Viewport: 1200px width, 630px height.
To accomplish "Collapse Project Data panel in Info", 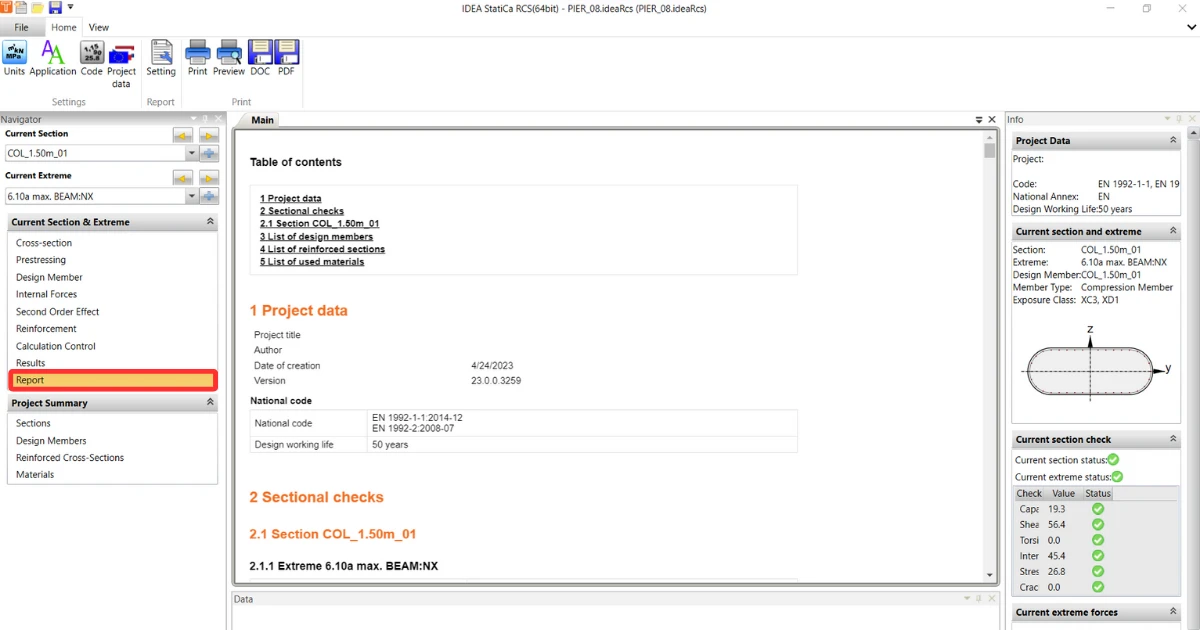I will point(1173,141).
